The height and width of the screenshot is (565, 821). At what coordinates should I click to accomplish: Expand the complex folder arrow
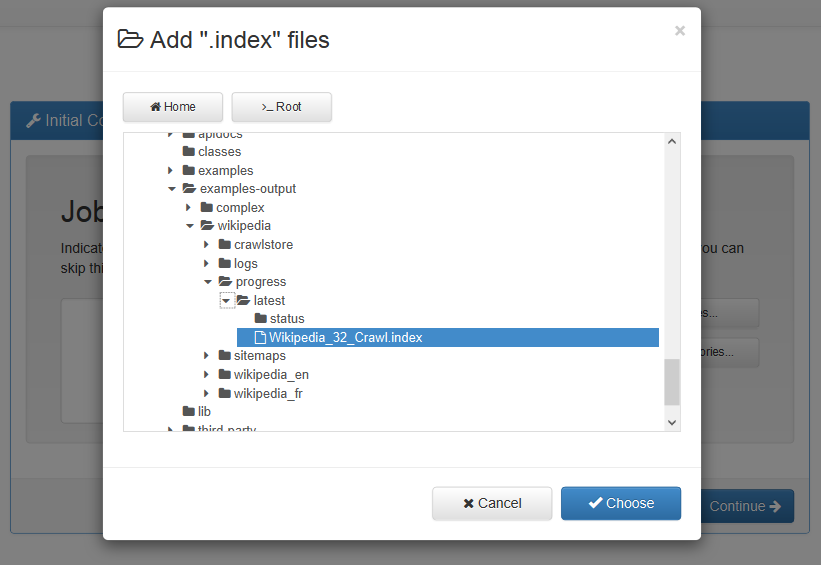[x=189, y=208]
